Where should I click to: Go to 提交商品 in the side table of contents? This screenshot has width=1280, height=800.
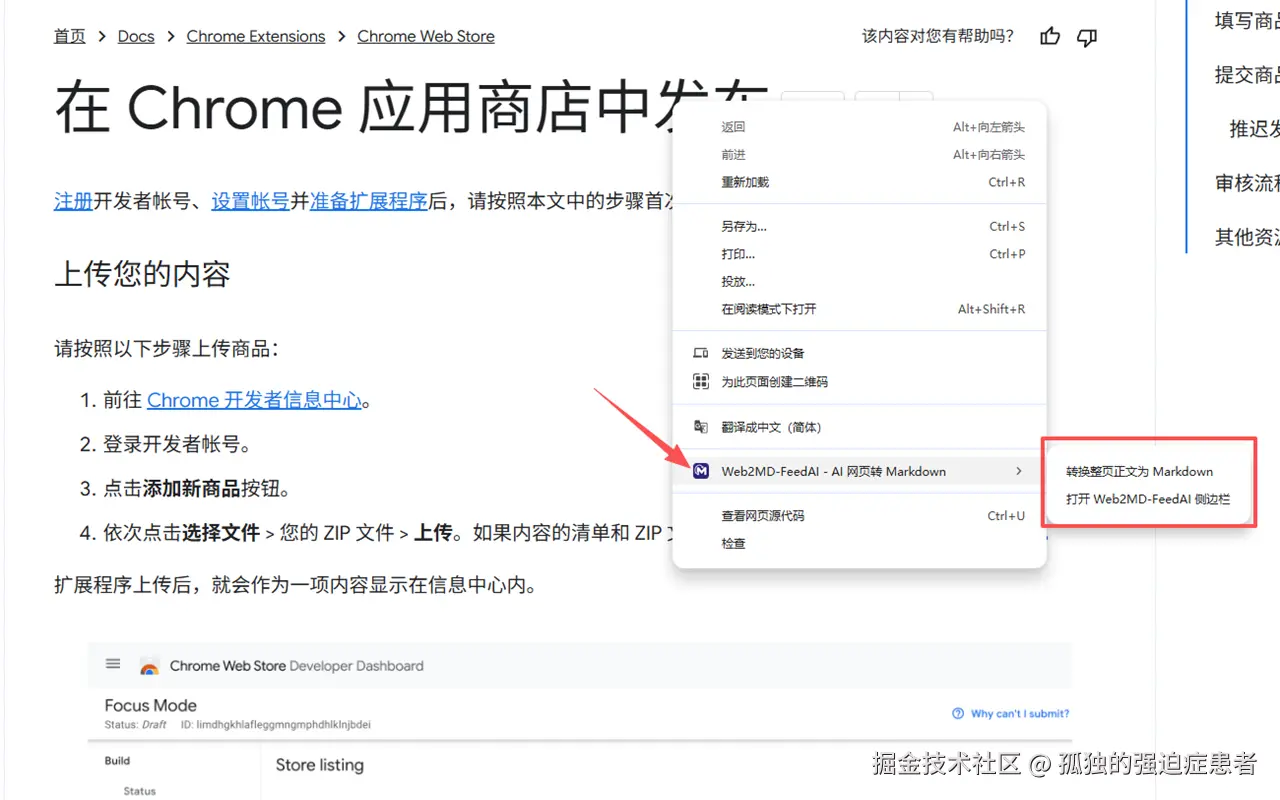tap(1247, 74)
